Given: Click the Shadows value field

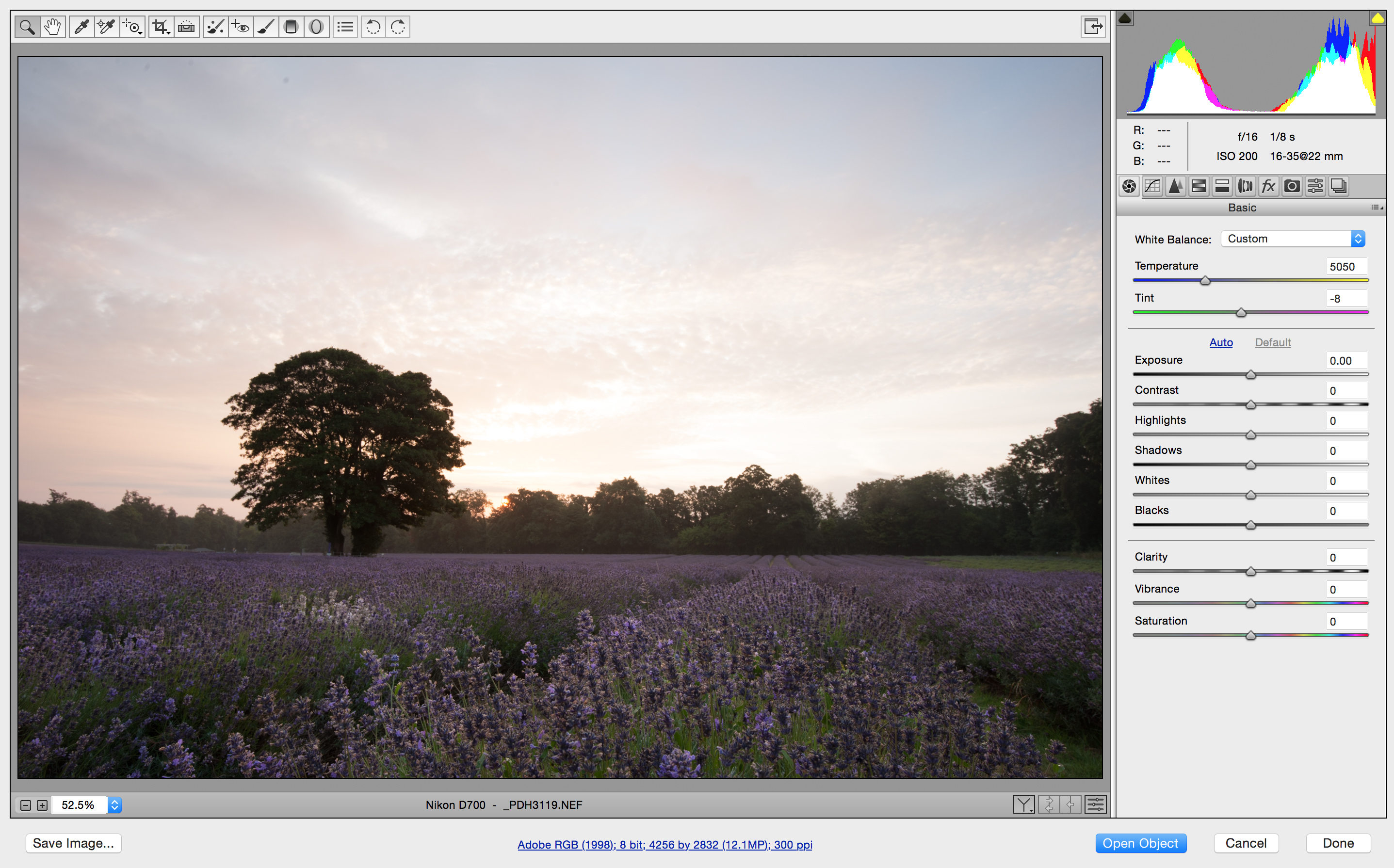Looking at the screenshot, I should pos(1346,450).
